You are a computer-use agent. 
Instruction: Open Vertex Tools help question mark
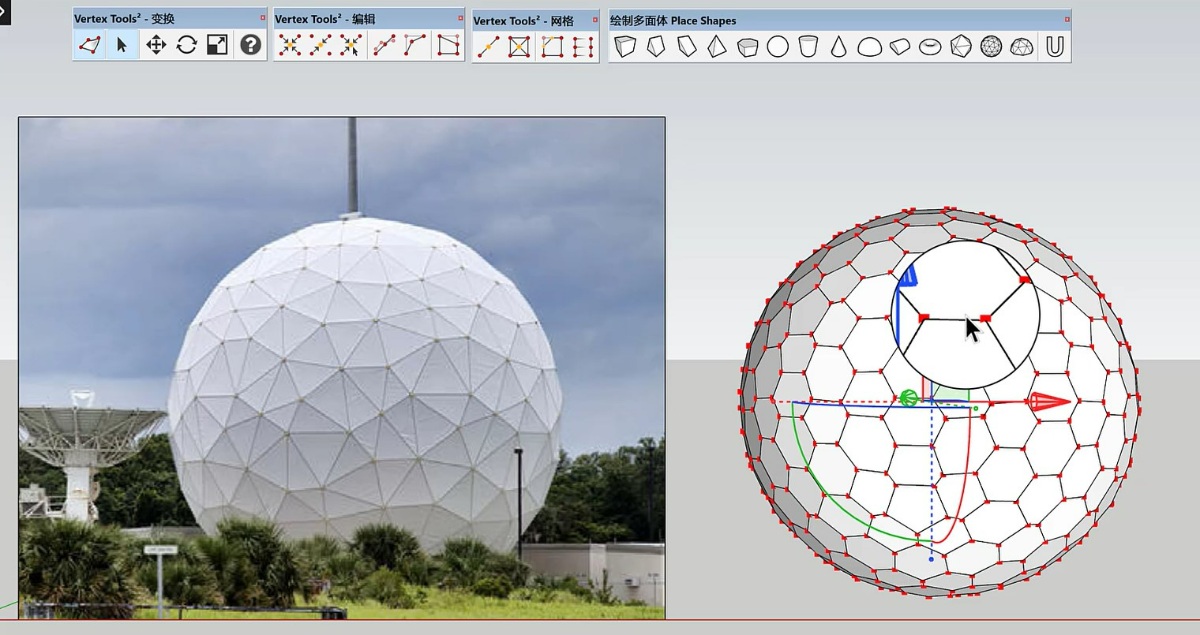(x=250, y=45)
